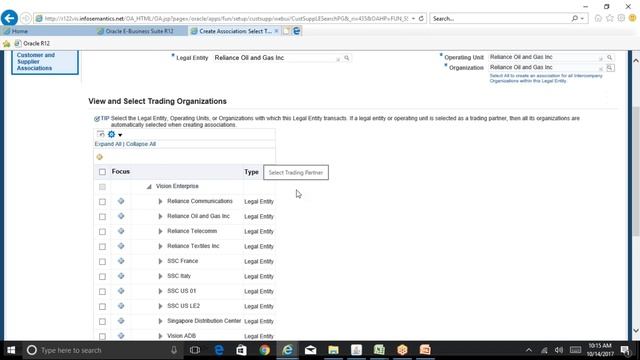Viewport: 640px width, 360px height.
Task: Focus on SSC France row icon
Action: [121, 261]
